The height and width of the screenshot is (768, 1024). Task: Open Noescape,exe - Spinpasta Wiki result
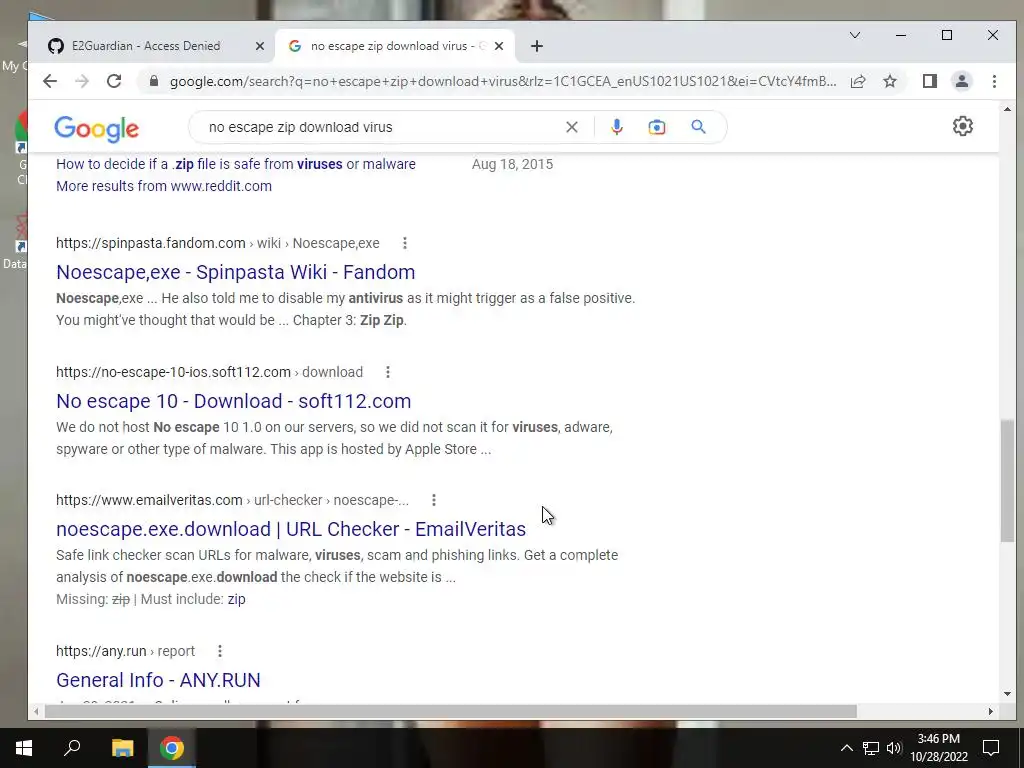(236, 272)
